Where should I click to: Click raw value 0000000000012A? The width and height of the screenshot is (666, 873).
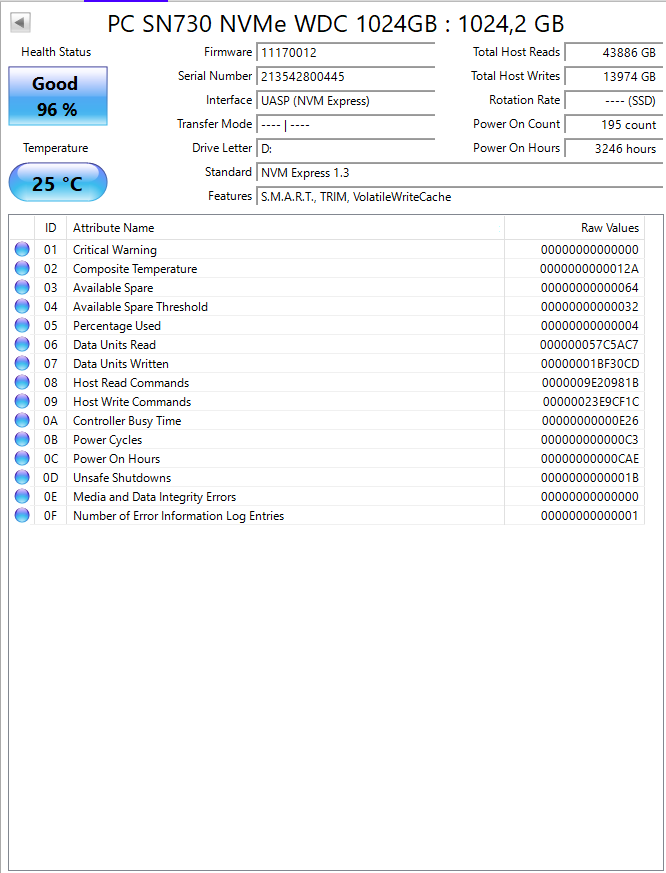[589, 269]
